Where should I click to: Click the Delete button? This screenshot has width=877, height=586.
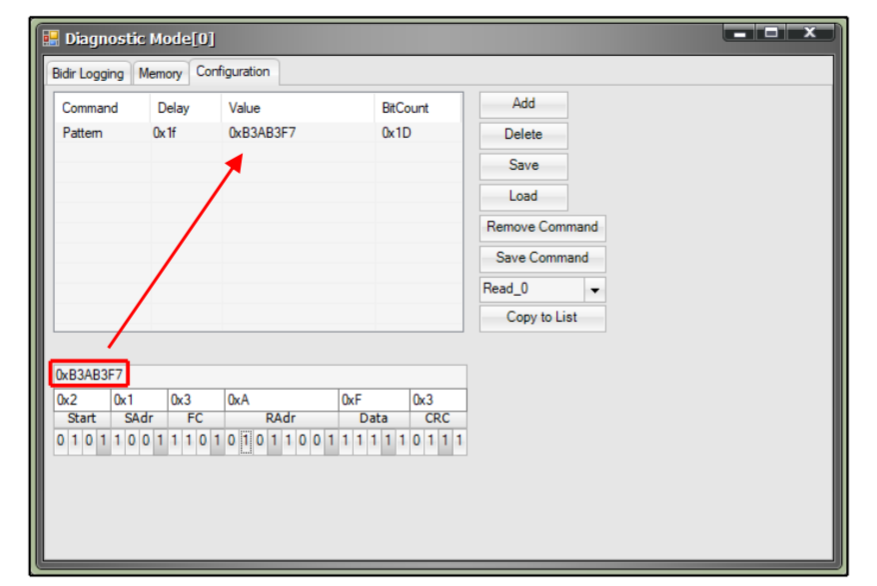click(522, 135)
